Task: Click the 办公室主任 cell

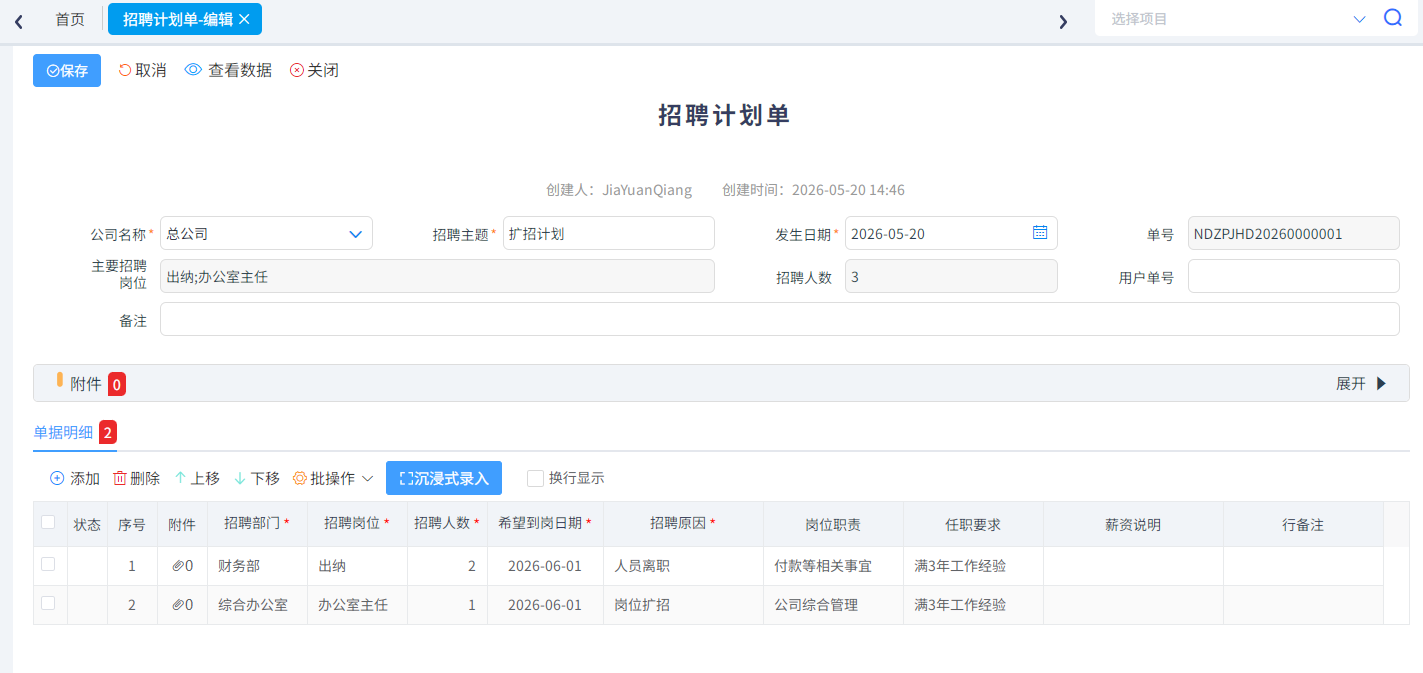Action: [357, 605]
